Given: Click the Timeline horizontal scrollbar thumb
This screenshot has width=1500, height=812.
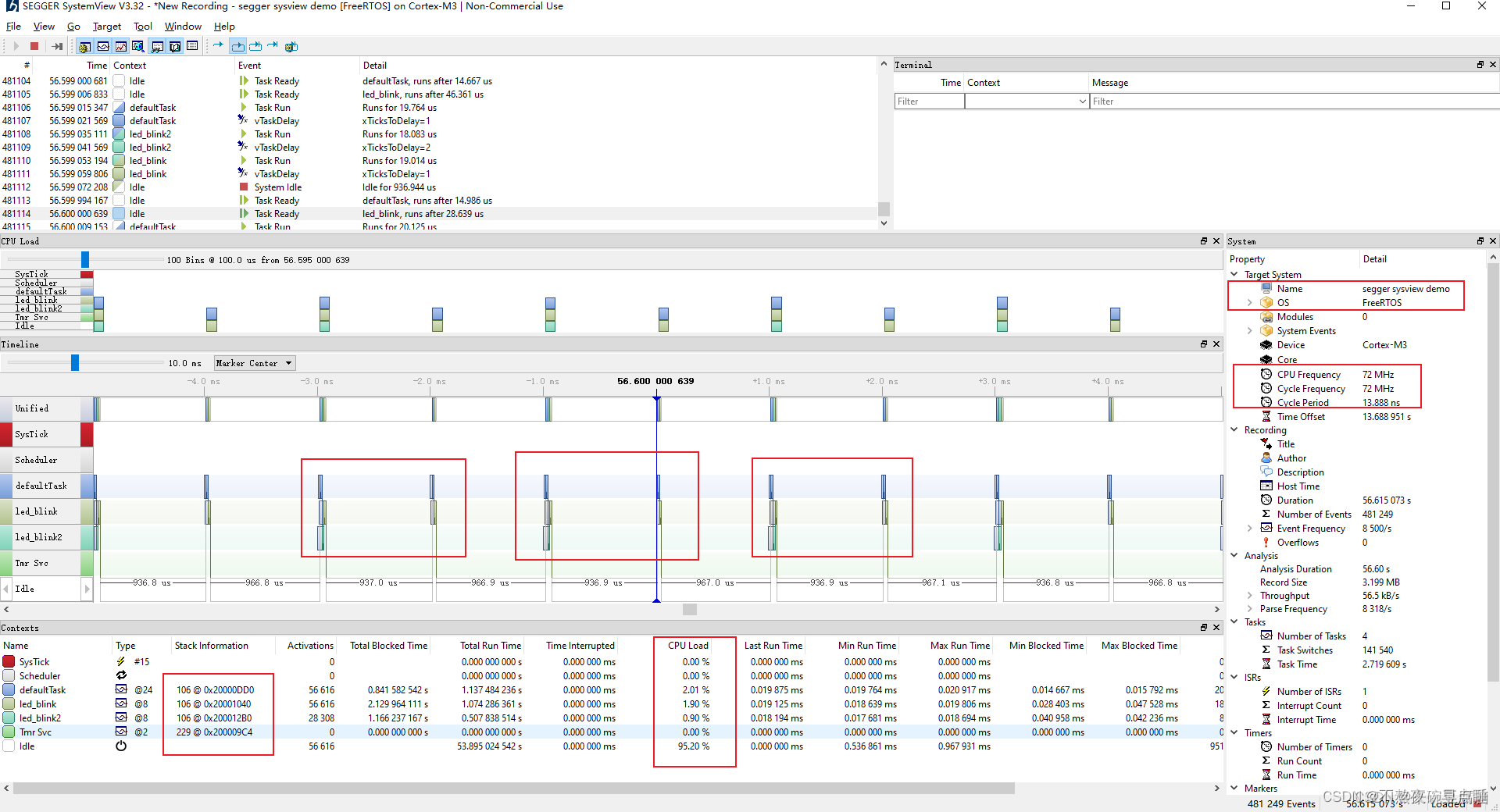Looking at the screenshot, I should [690, 610].
